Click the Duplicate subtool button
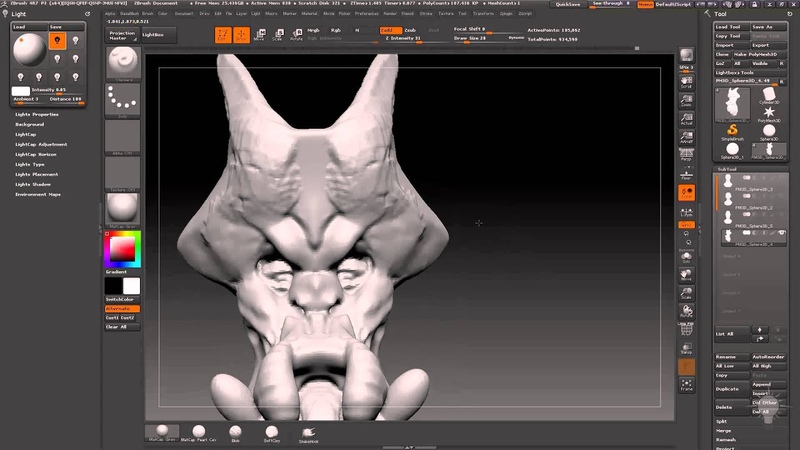The height and width of the screenshot is (450, 800). [732, 389]
